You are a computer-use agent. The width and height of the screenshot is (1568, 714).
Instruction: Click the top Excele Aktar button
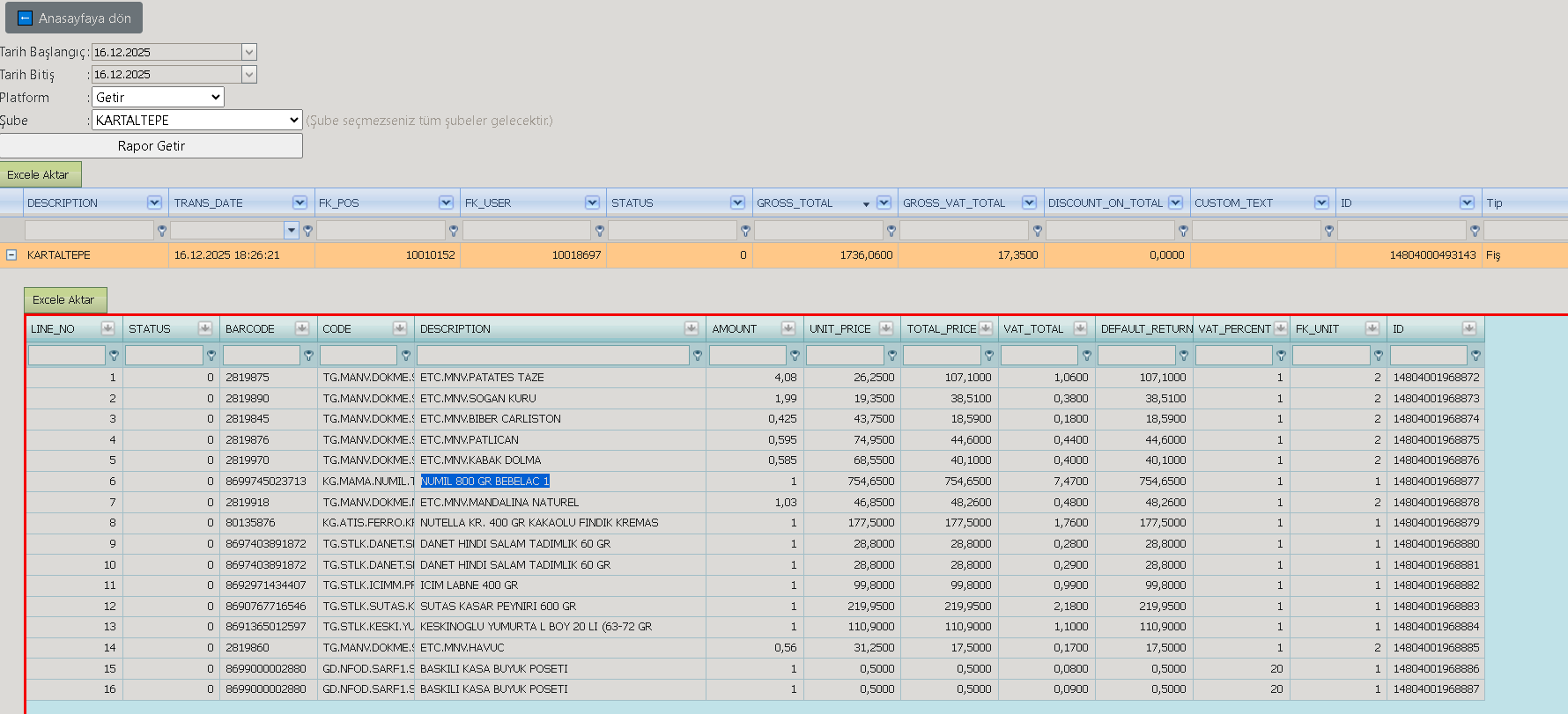point(41,174)
